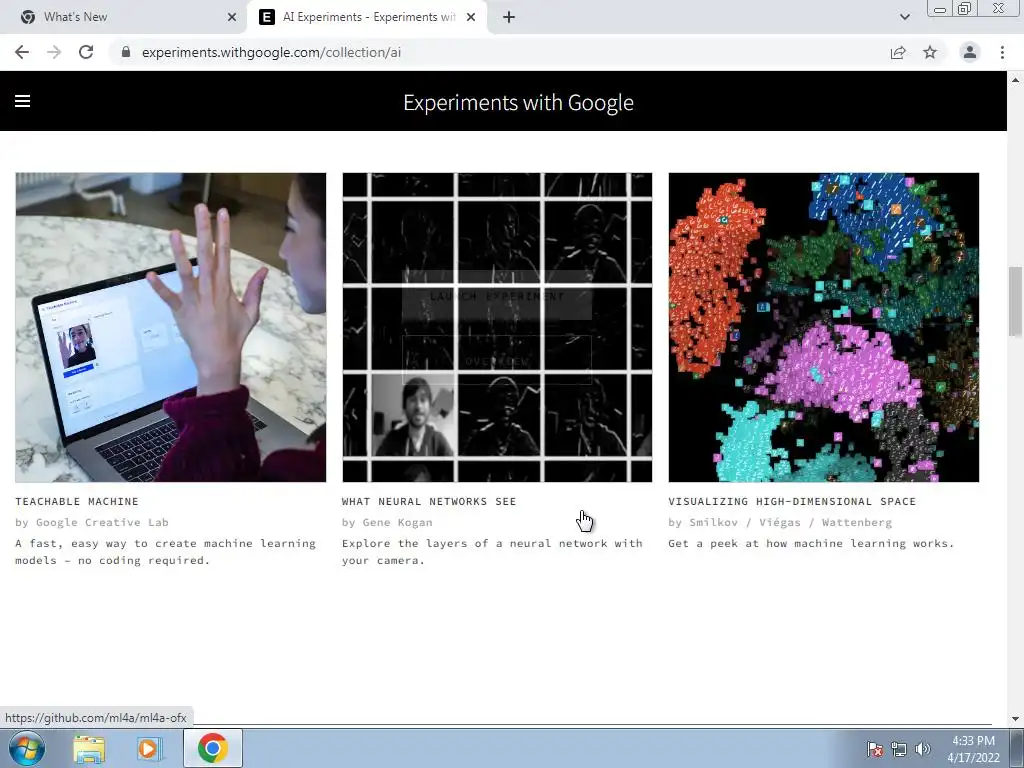The image size is (1024, 768).
Task: Click the What Neural Networks See title
Action: (429, 502)
